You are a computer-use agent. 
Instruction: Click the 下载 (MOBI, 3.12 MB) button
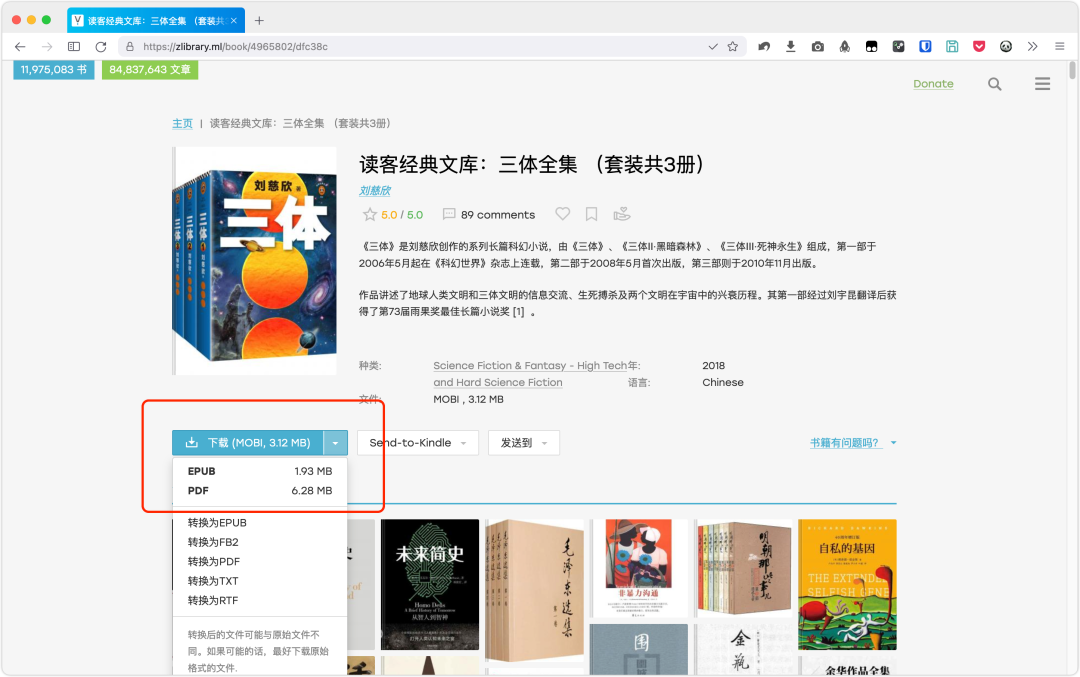(x=248, y=443)
